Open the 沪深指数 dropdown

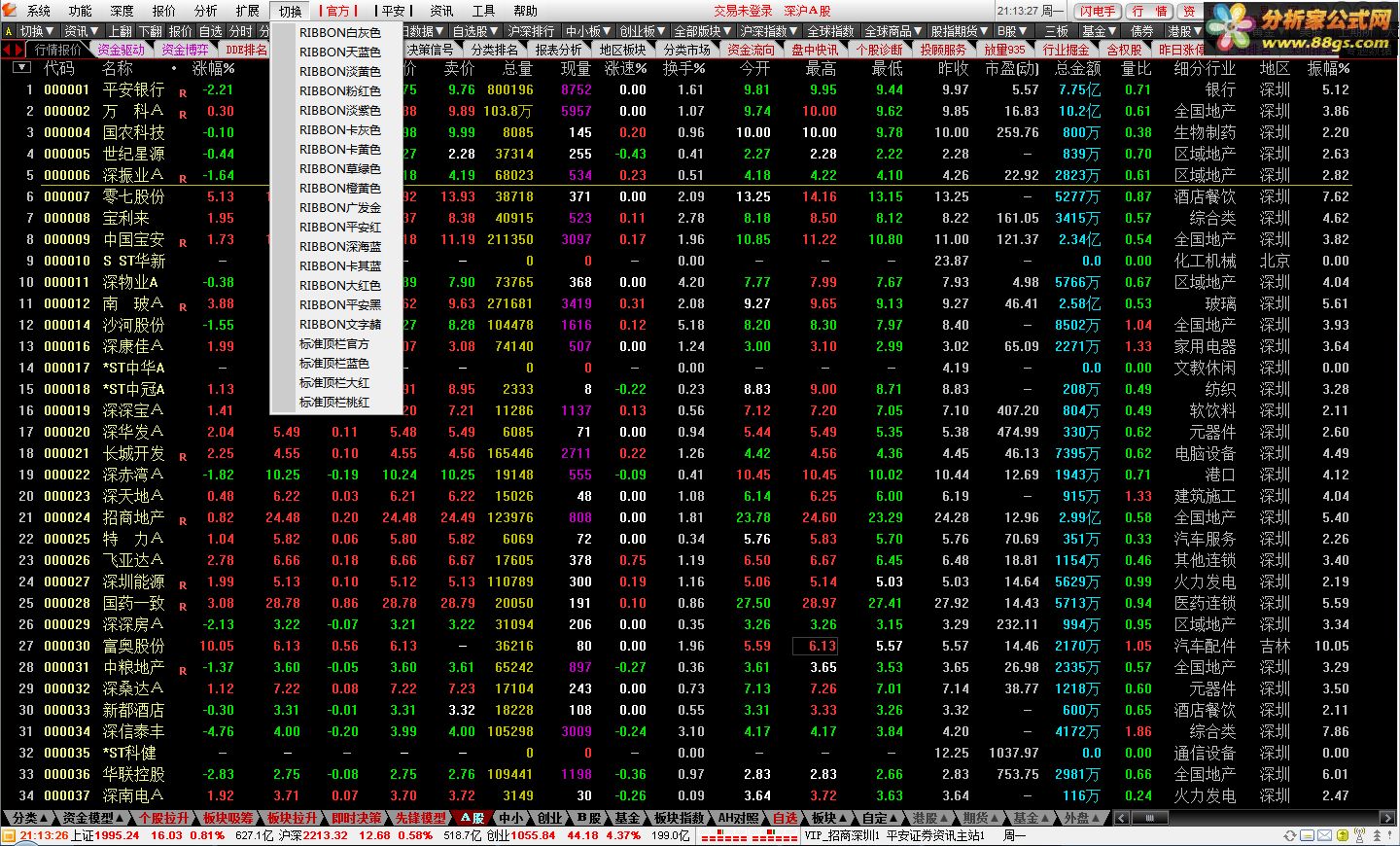click(x=768, y=31)
